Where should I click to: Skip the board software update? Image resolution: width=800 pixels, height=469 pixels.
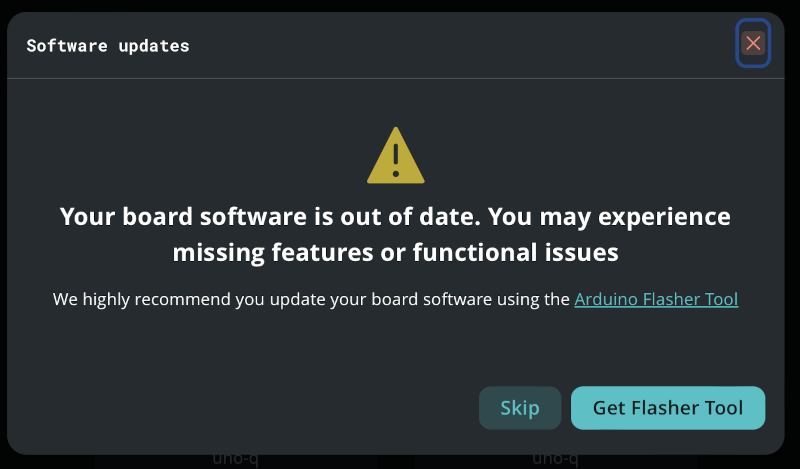coord(520,408)
